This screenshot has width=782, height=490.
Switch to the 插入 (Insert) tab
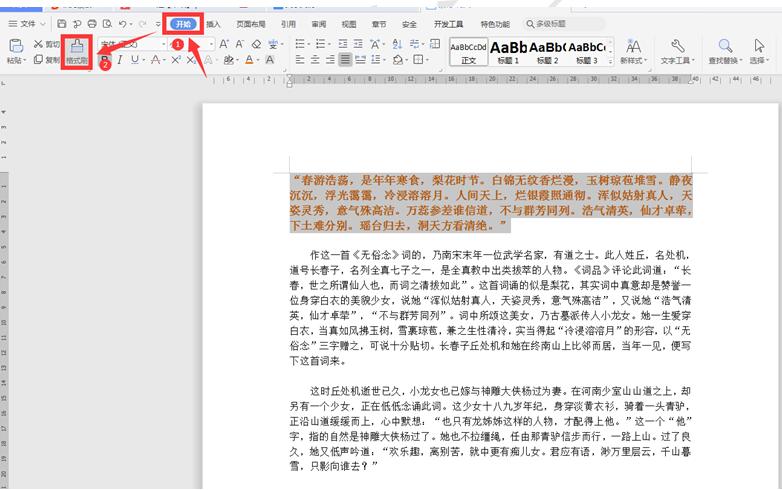213,24
